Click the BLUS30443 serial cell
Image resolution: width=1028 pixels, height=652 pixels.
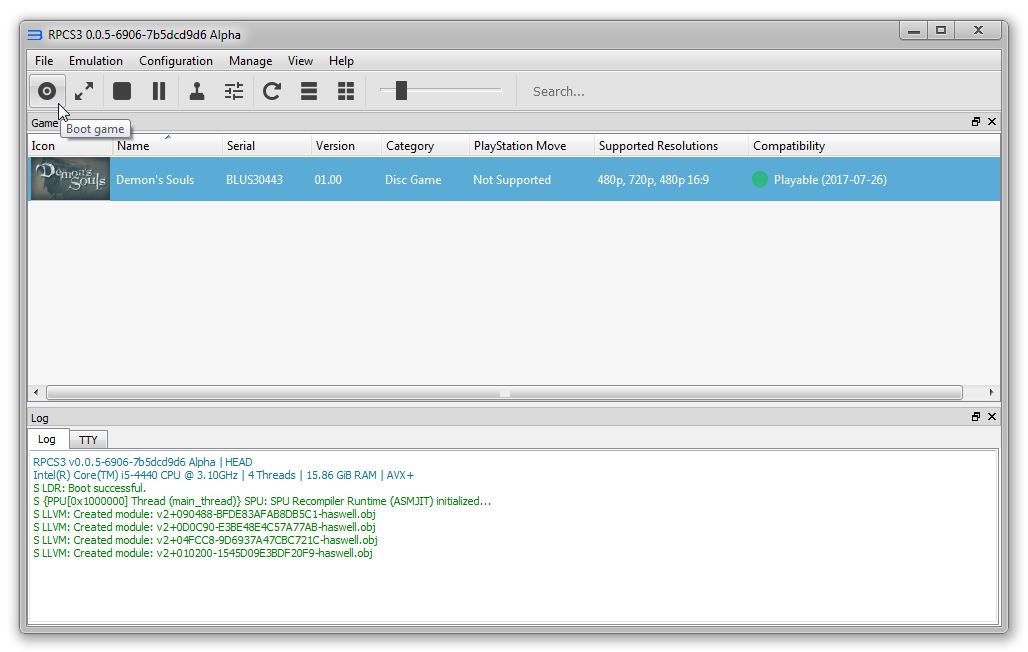(254, 180)
